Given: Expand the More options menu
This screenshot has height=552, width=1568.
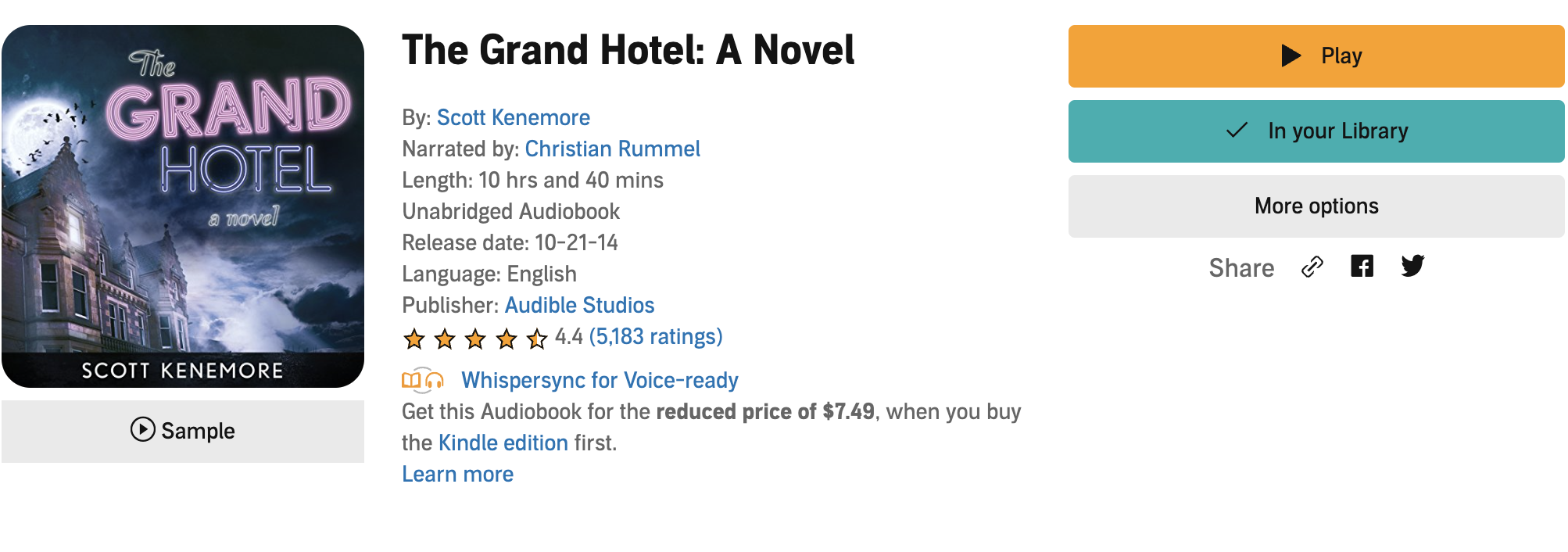Looking at the screenshot, I should pos(1316,206).
